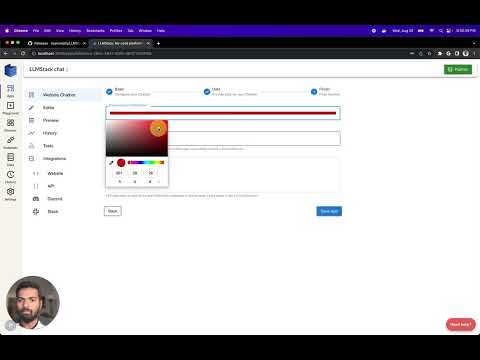Click the Slack integration icon
Screen dimensions: 480x360
tap(36, 212)
